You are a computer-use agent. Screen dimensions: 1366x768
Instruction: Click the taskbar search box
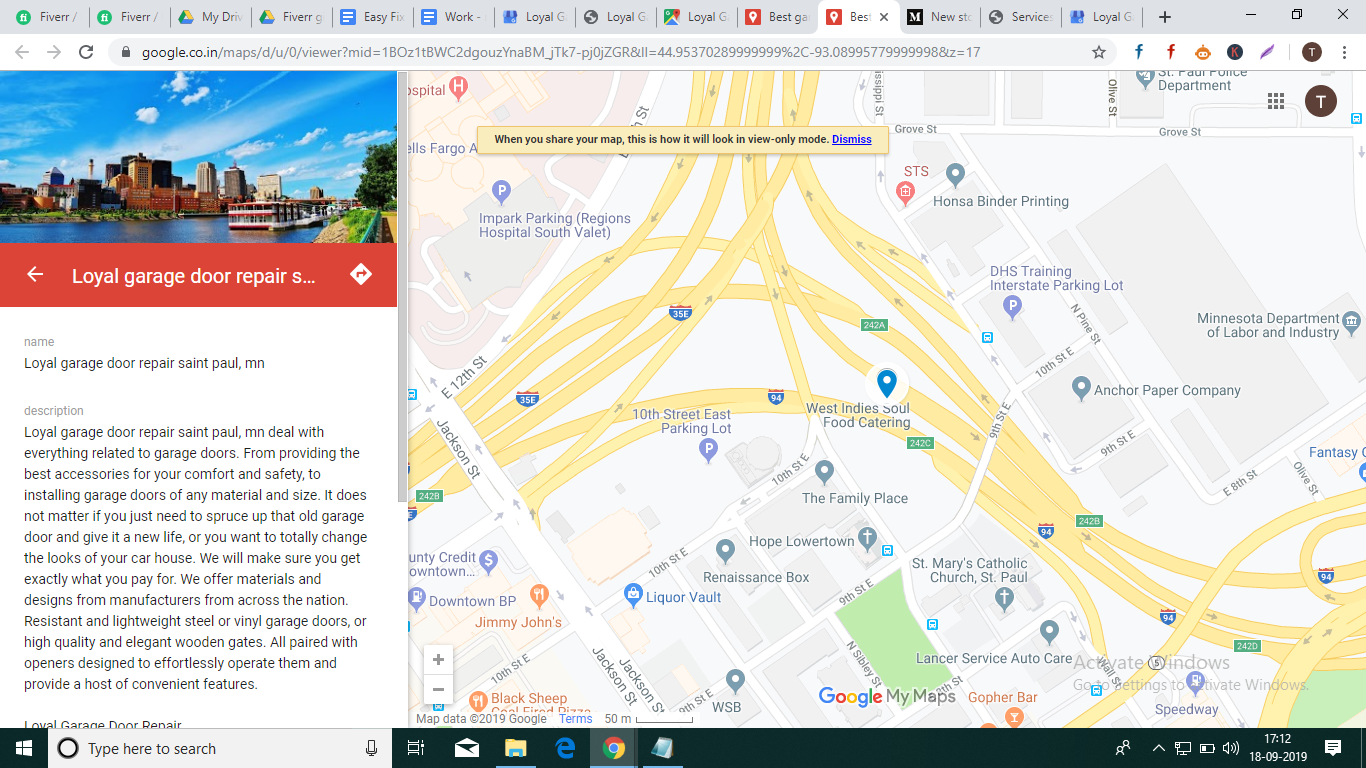[x=220, y=748]
